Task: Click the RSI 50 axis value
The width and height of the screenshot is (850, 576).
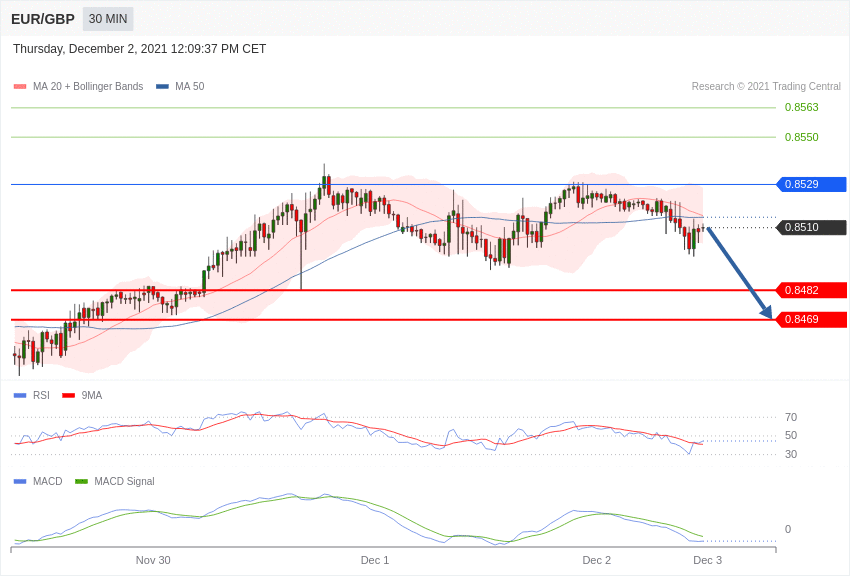Action: pyautogui.click(x=791, y=436)
